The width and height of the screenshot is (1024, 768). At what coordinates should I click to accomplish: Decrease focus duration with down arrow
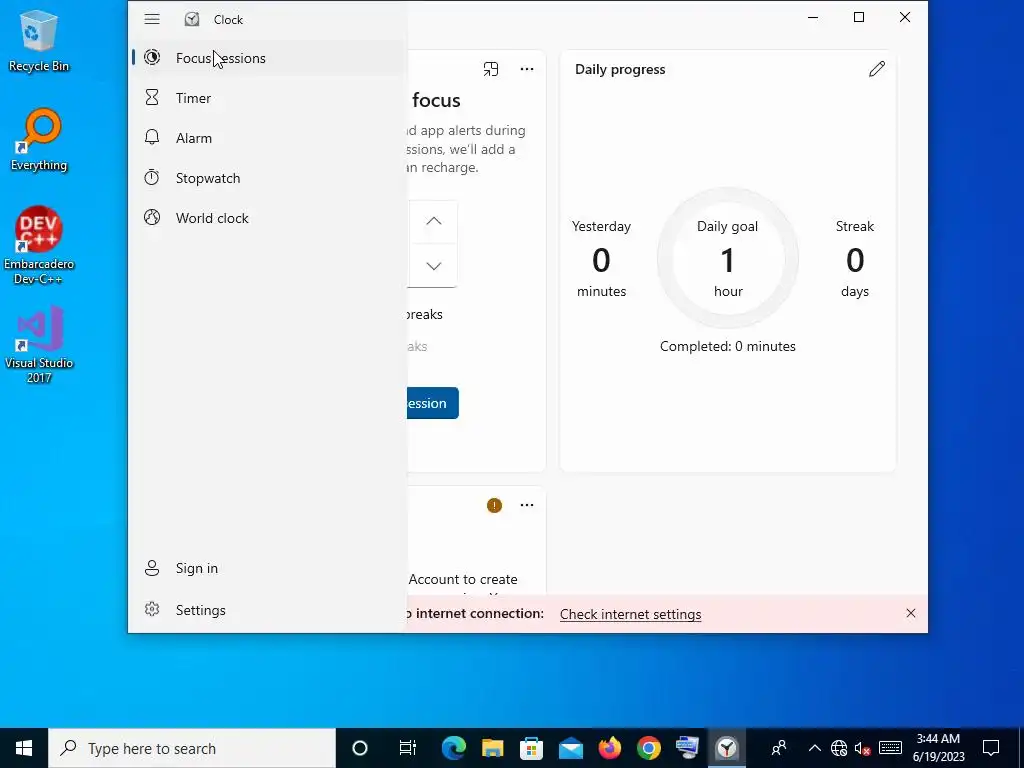click(x=434, y=266)
